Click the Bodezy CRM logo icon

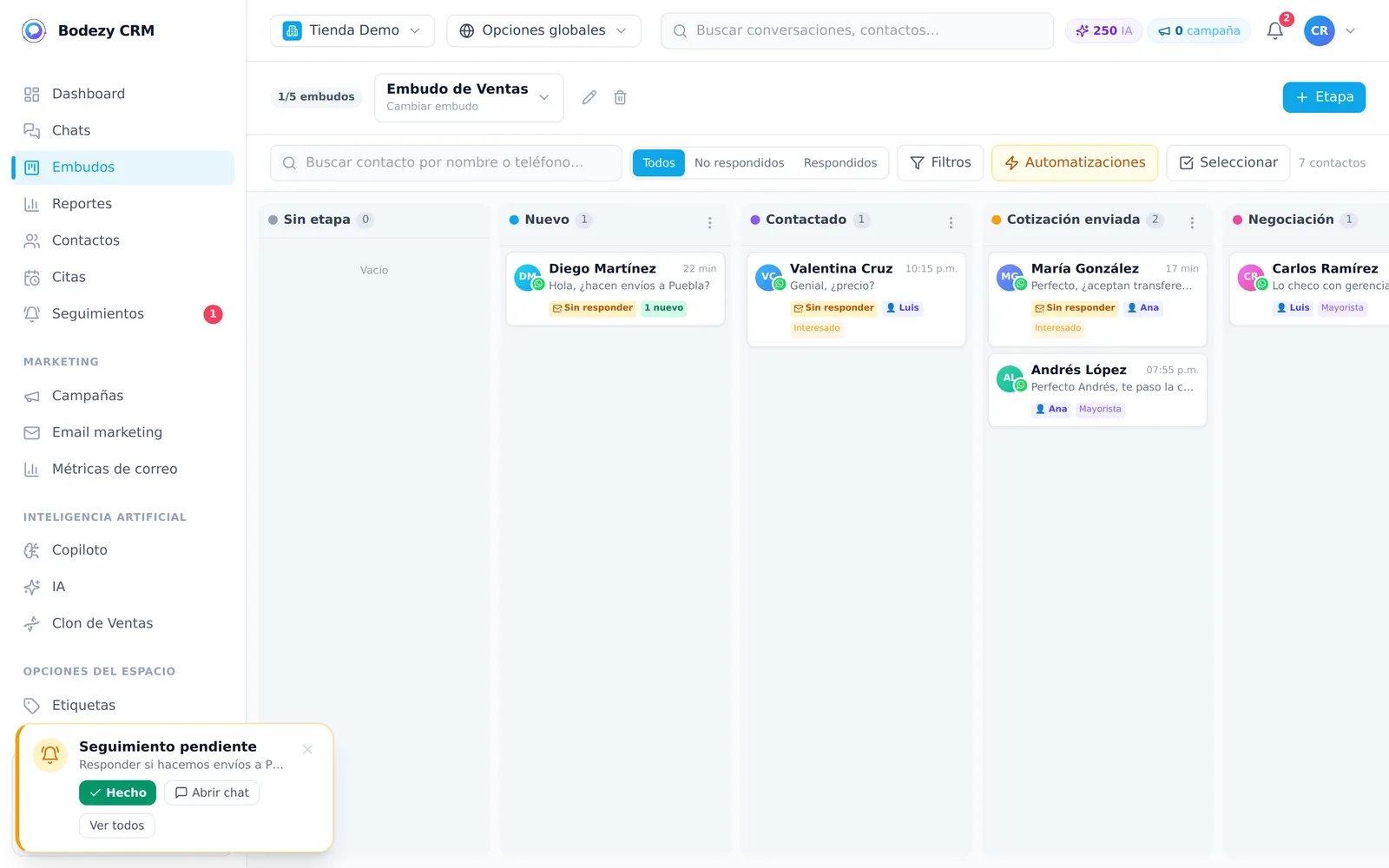click(34, 30)
